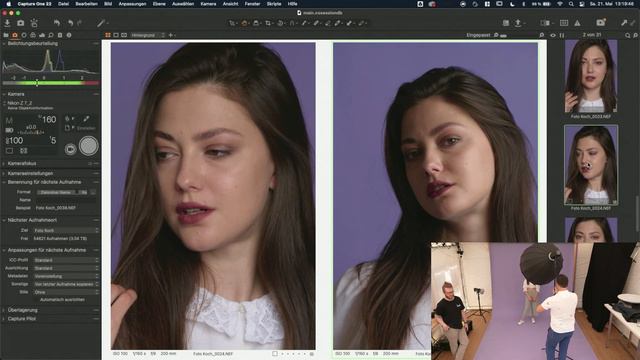Open the Details magnifier tool tab

click(51, 36)
